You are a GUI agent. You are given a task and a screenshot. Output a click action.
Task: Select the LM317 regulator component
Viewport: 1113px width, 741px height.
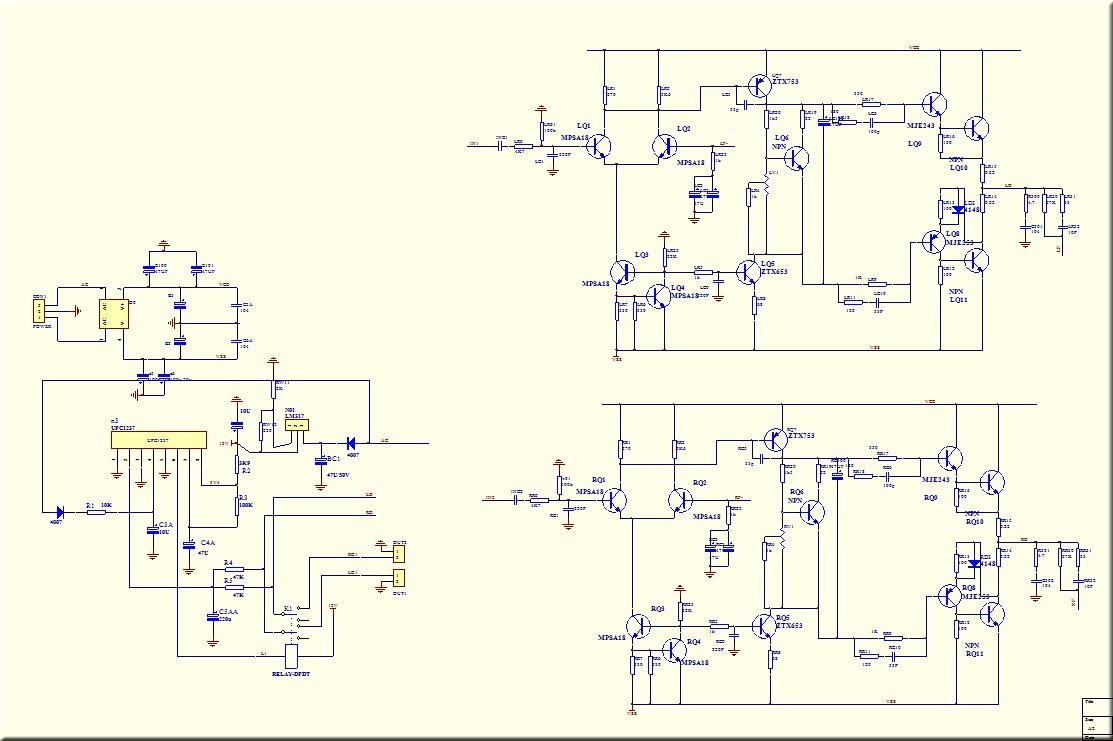pyautogui.click(x=295, y=425)
